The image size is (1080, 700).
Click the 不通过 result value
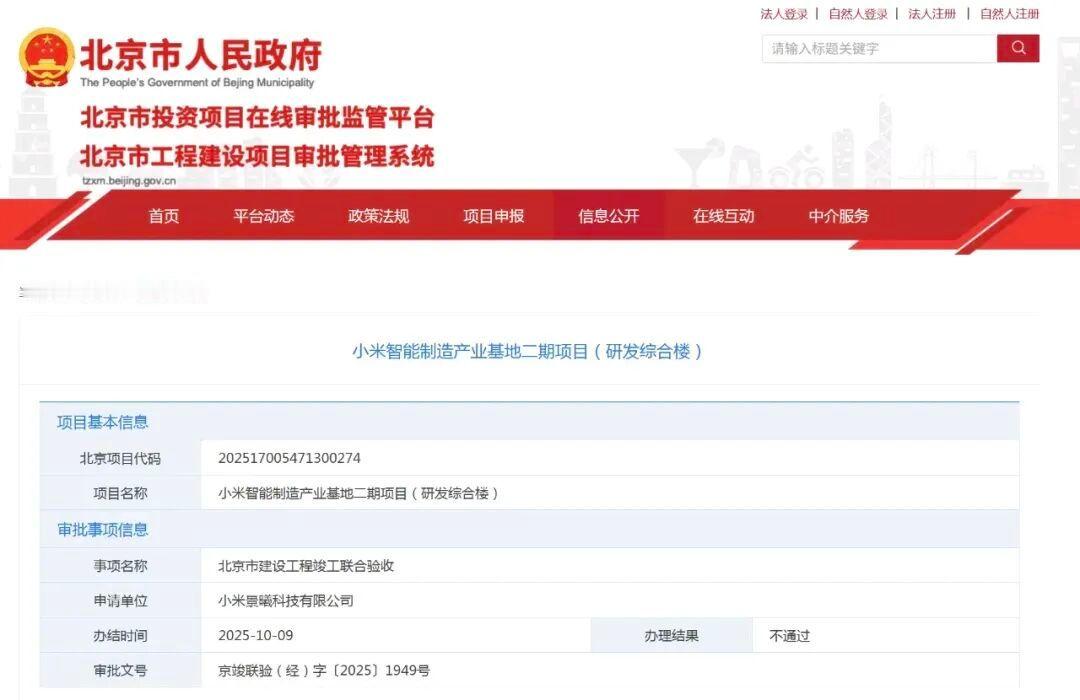click(x=789, y=636)
